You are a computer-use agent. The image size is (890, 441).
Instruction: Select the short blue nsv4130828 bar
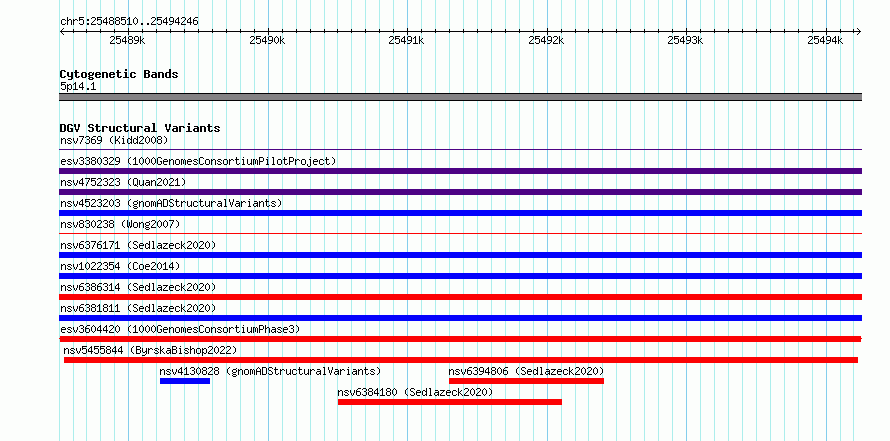[185, 381]
